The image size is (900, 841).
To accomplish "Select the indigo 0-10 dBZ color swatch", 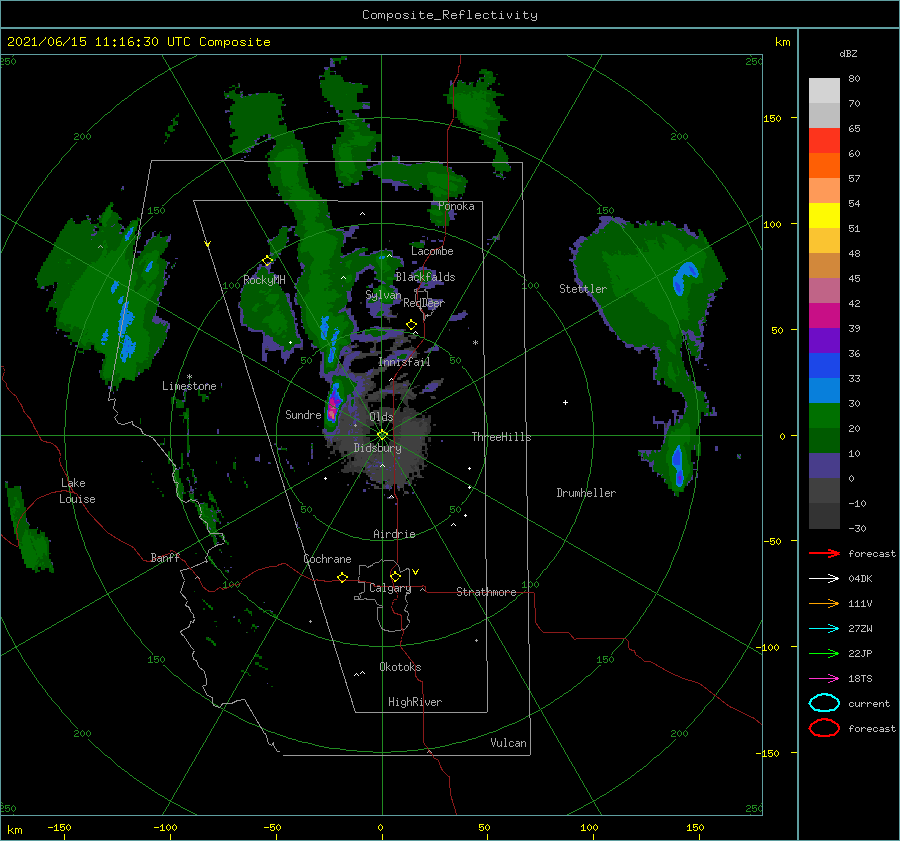I will point(824,466).
